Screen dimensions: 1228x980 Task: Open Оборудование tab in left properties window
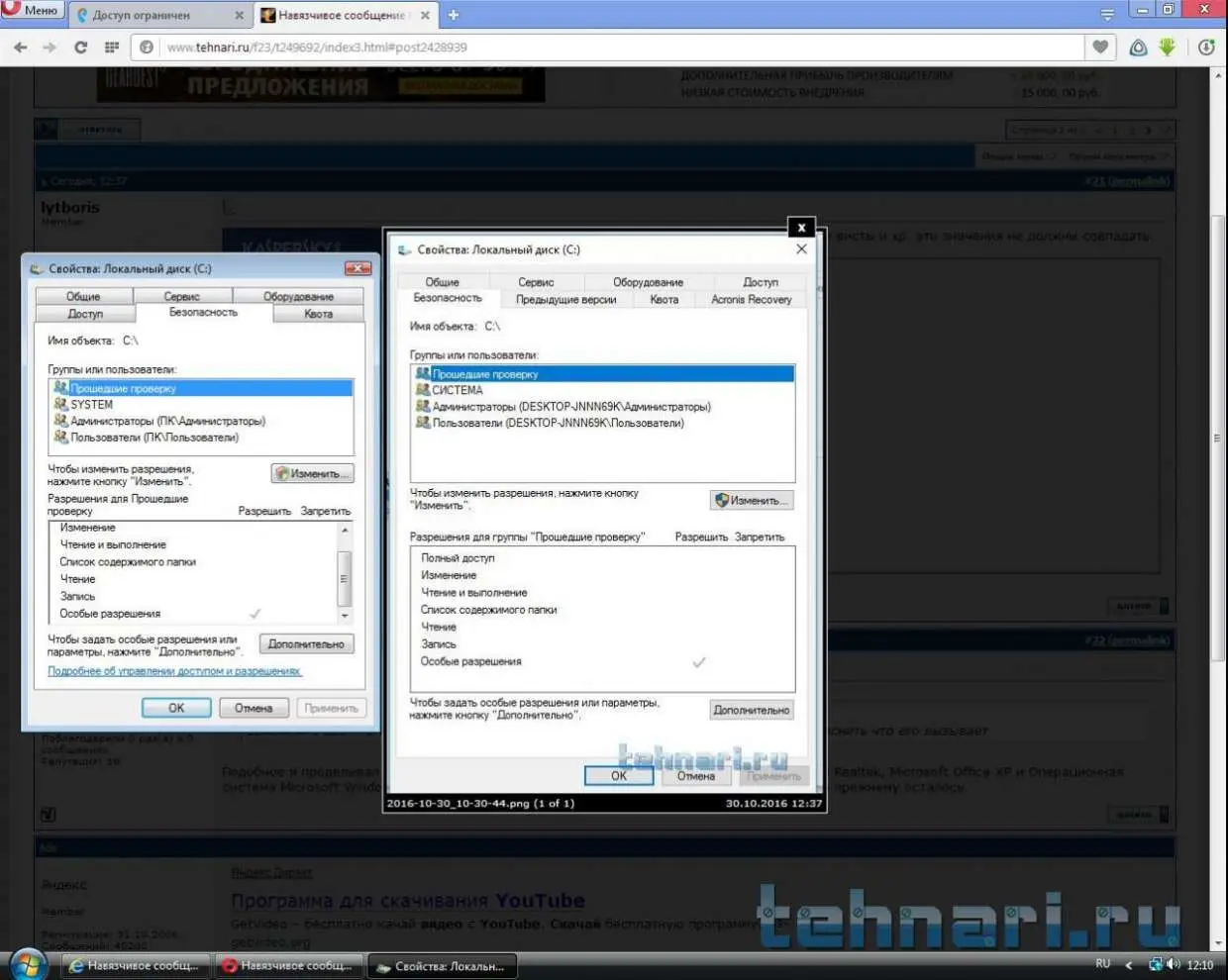(x=298, y=296)
